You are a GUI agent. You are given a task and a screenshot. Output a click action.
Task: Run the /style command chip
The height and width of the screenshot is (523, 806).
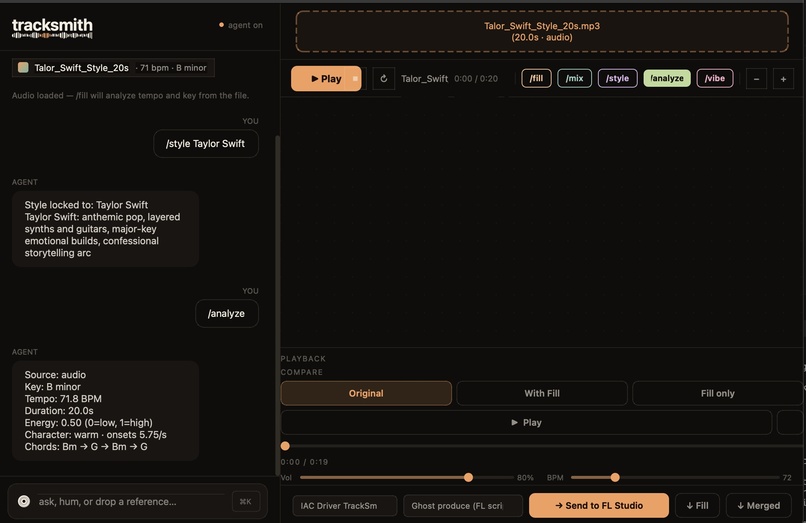617,78
